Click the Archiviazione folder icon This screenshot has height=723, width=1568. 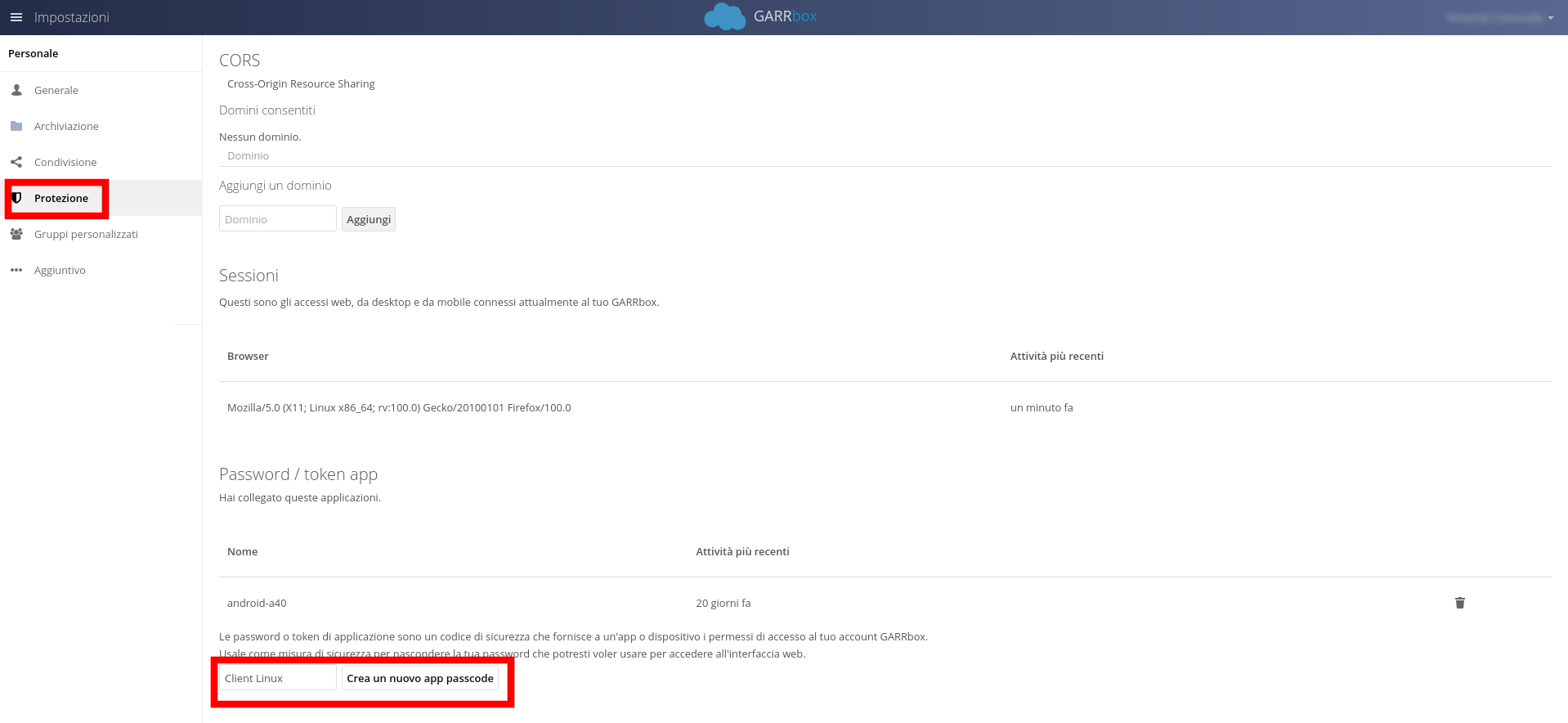pyautogui.click(x=16, y=126)
